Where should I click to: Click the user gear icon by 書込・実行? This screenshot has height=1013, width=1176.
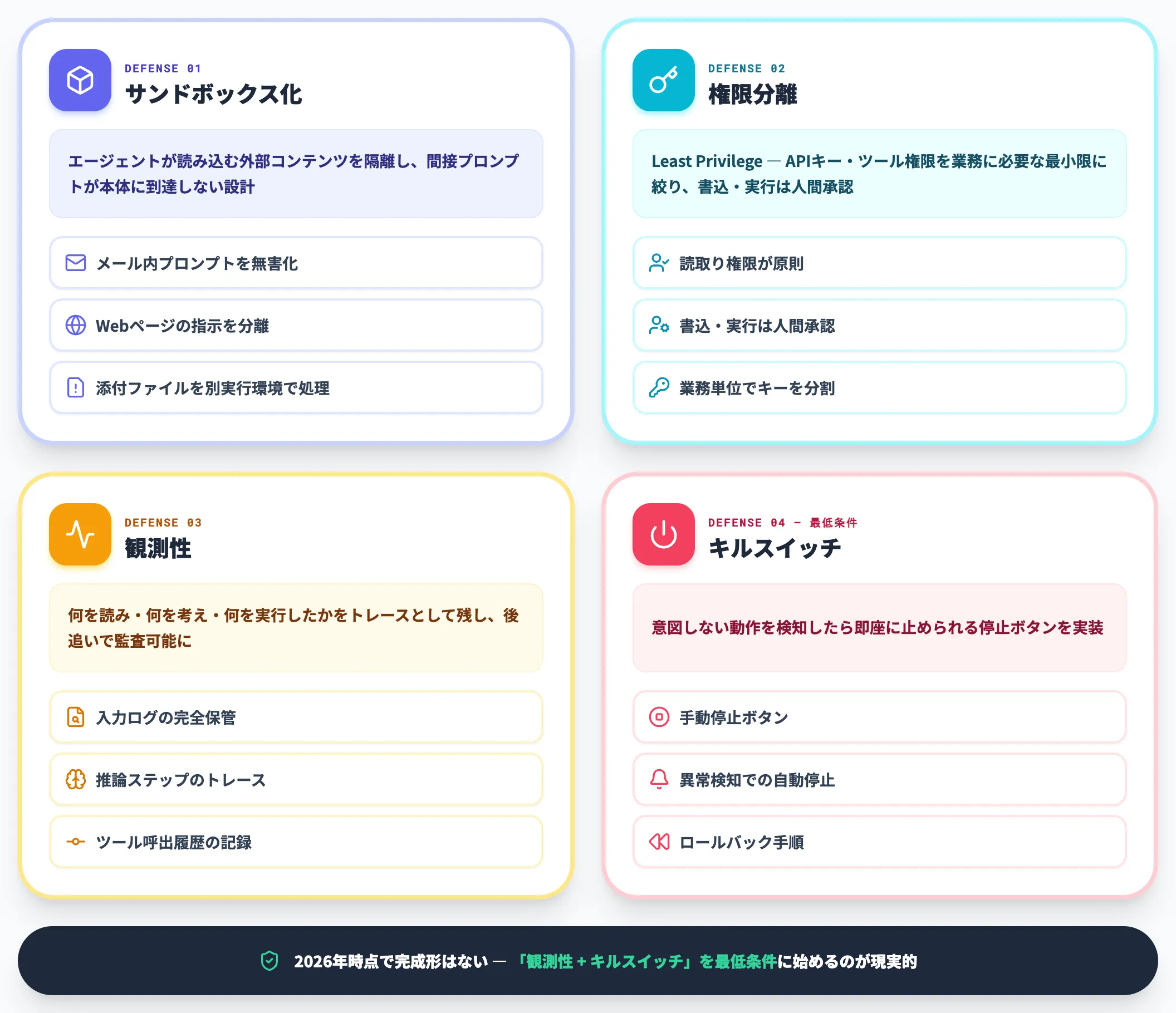(659, 326)
